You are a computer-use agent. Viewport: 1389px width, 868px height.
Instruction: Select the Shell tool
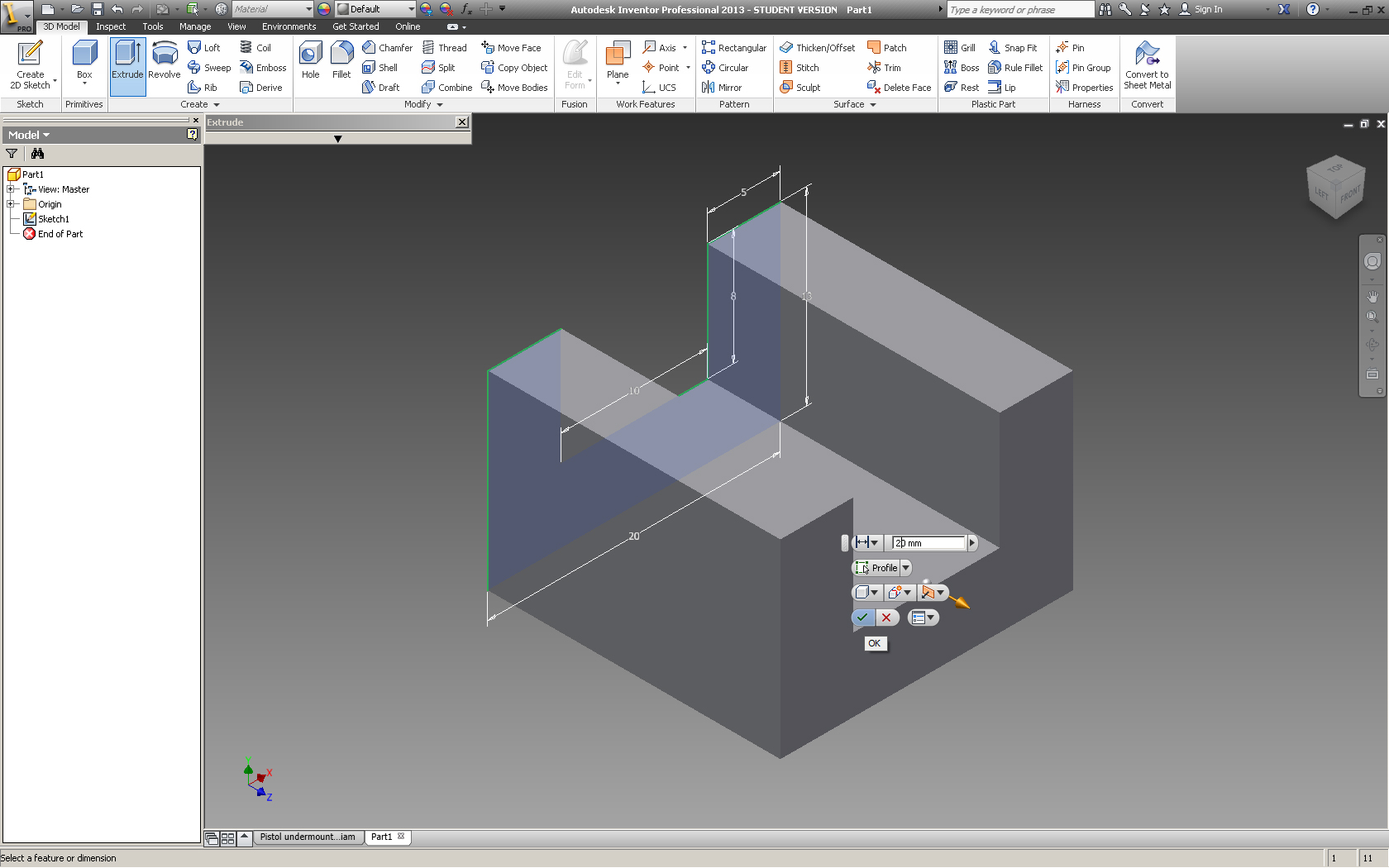tap(380, 68)
